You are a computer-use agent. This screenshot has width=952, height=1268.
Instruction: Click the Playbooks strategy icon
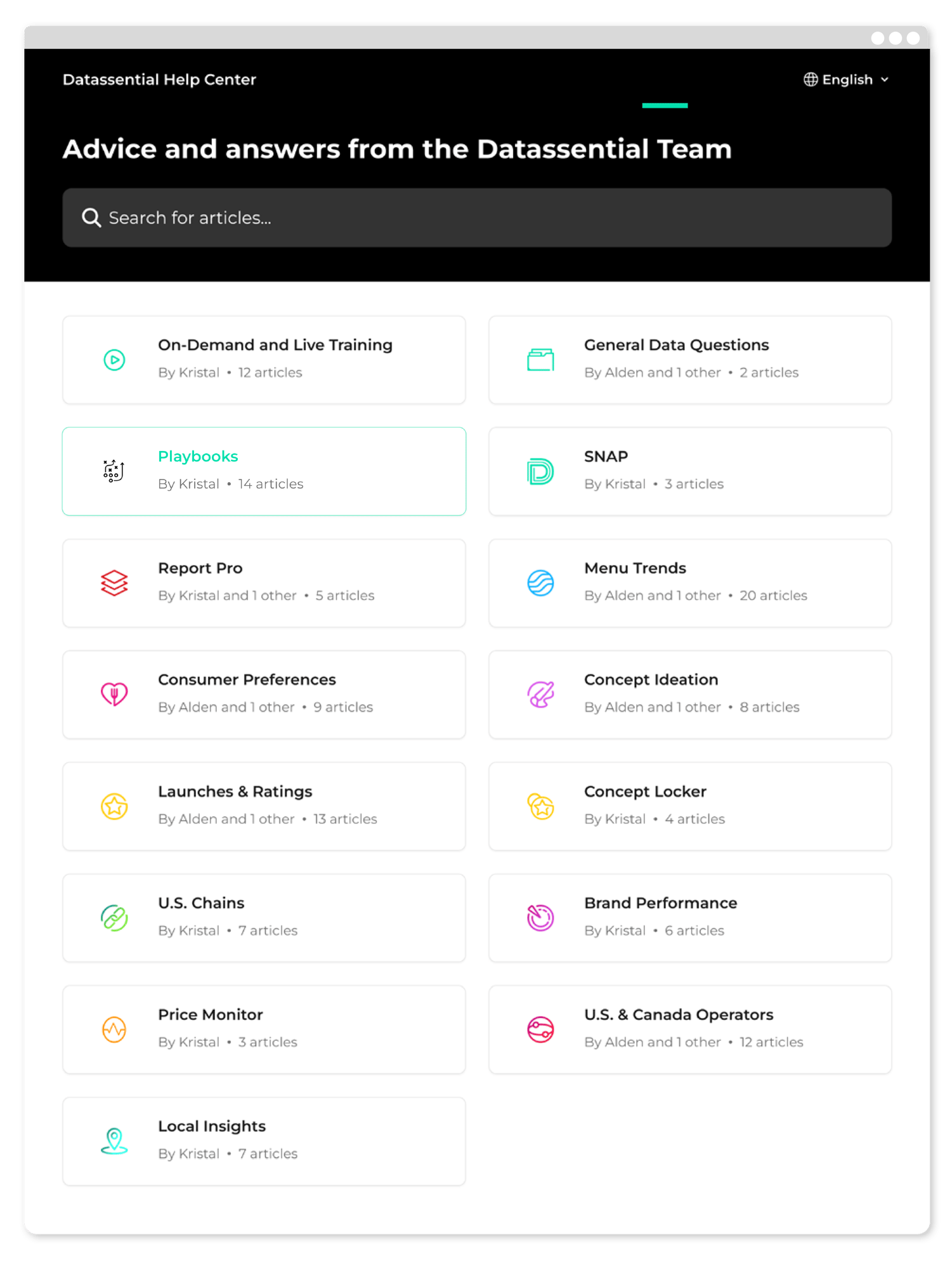114,471
